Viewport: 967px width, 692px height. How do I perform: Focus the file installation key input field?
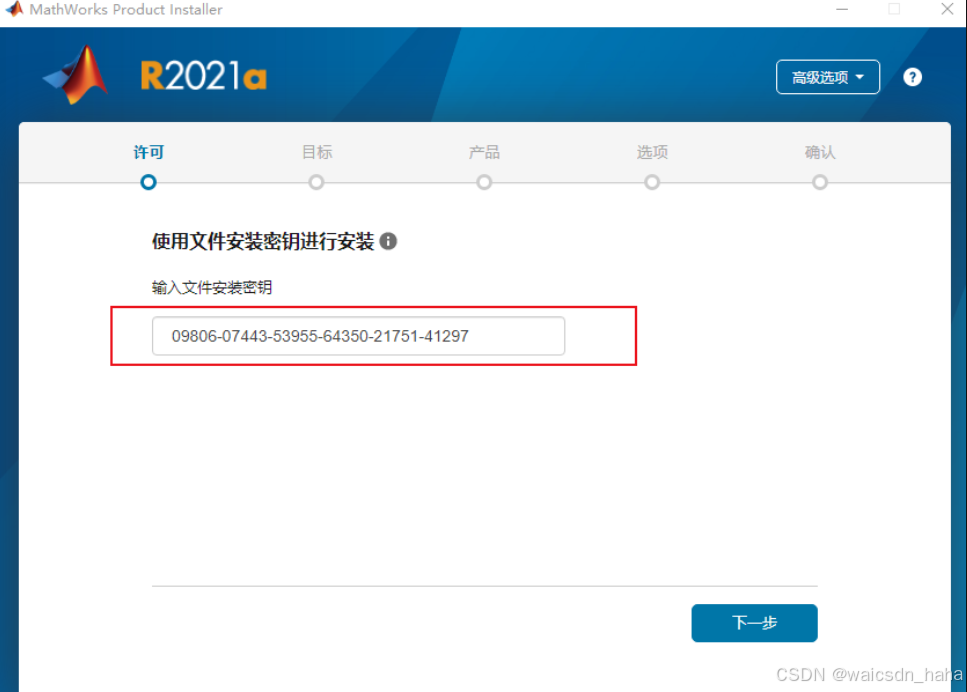coord(358,336)
